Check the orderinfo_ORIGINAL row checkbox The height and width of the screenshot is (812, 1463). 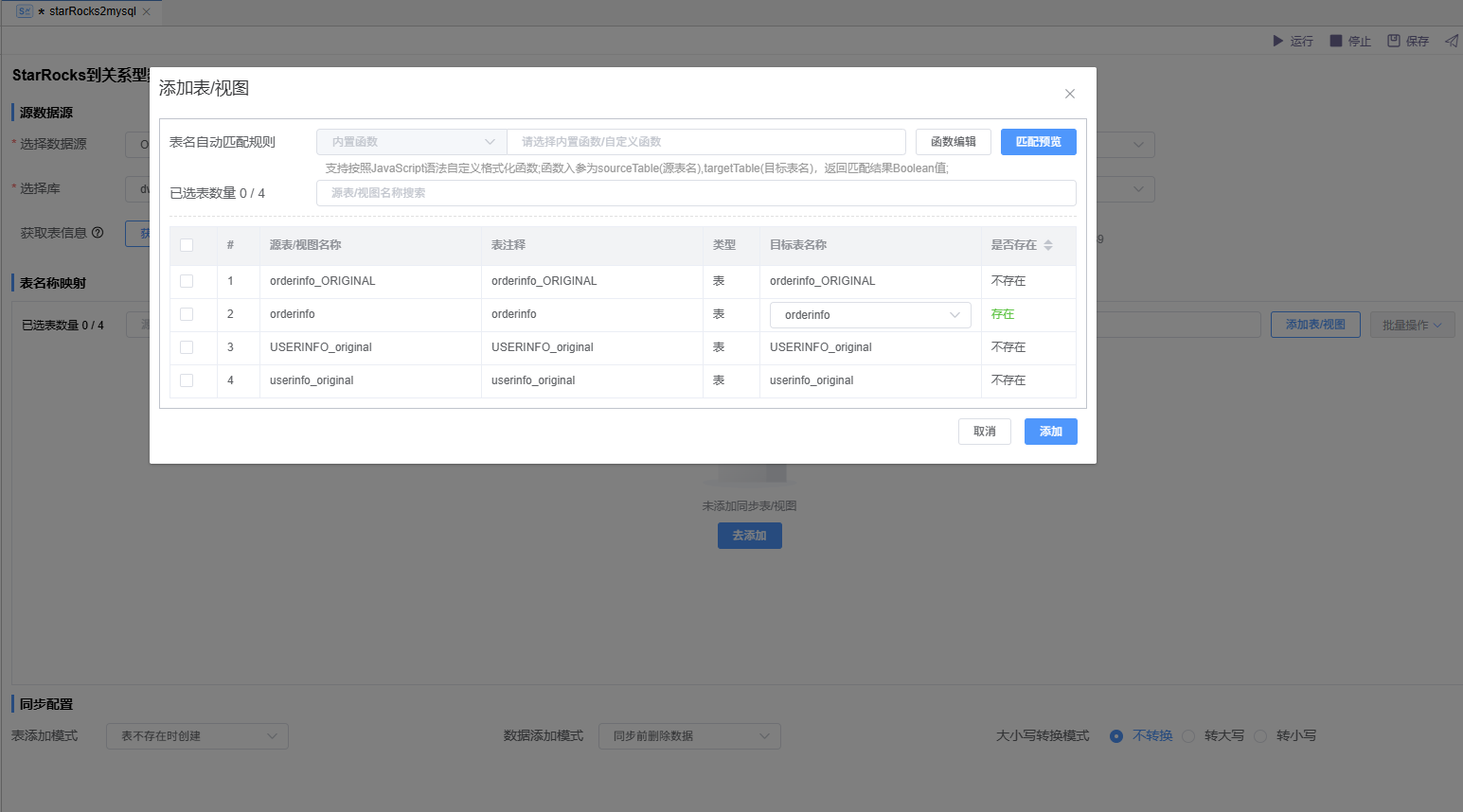click(x=187, y=281)
